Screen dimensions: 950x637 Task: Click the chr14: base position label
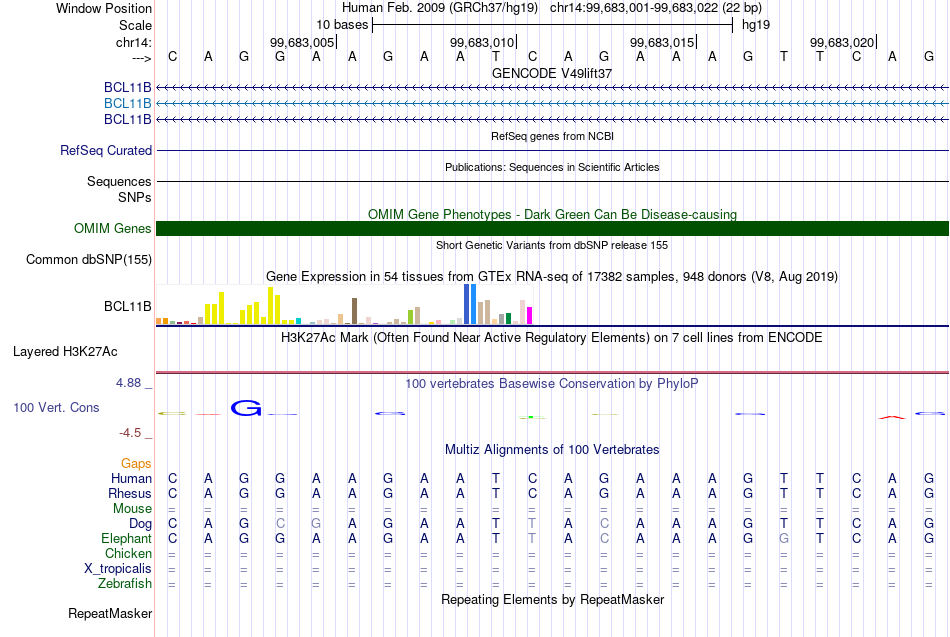[133, 42]
